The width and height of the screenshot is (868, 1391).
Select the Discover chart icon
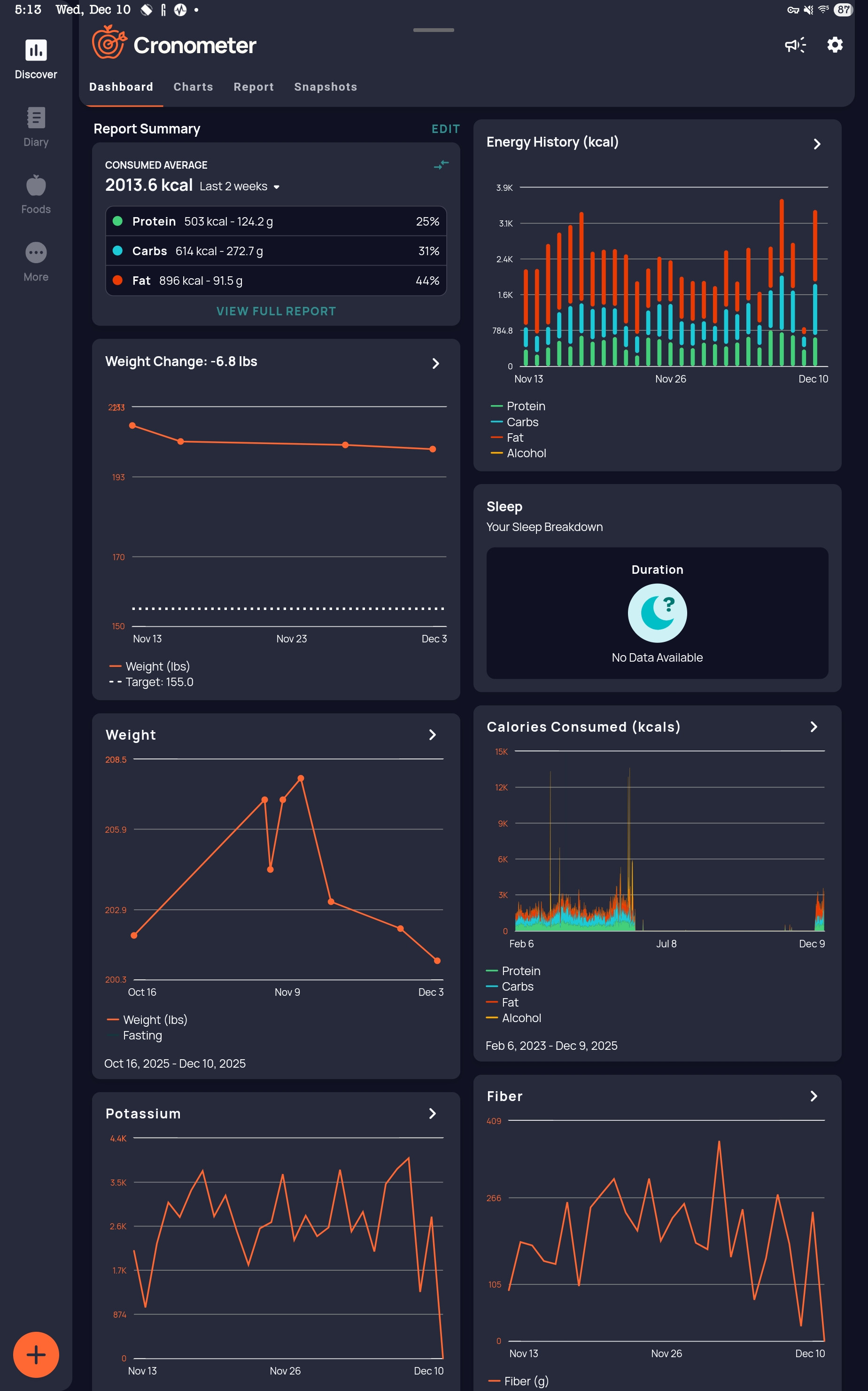point(36,50)
